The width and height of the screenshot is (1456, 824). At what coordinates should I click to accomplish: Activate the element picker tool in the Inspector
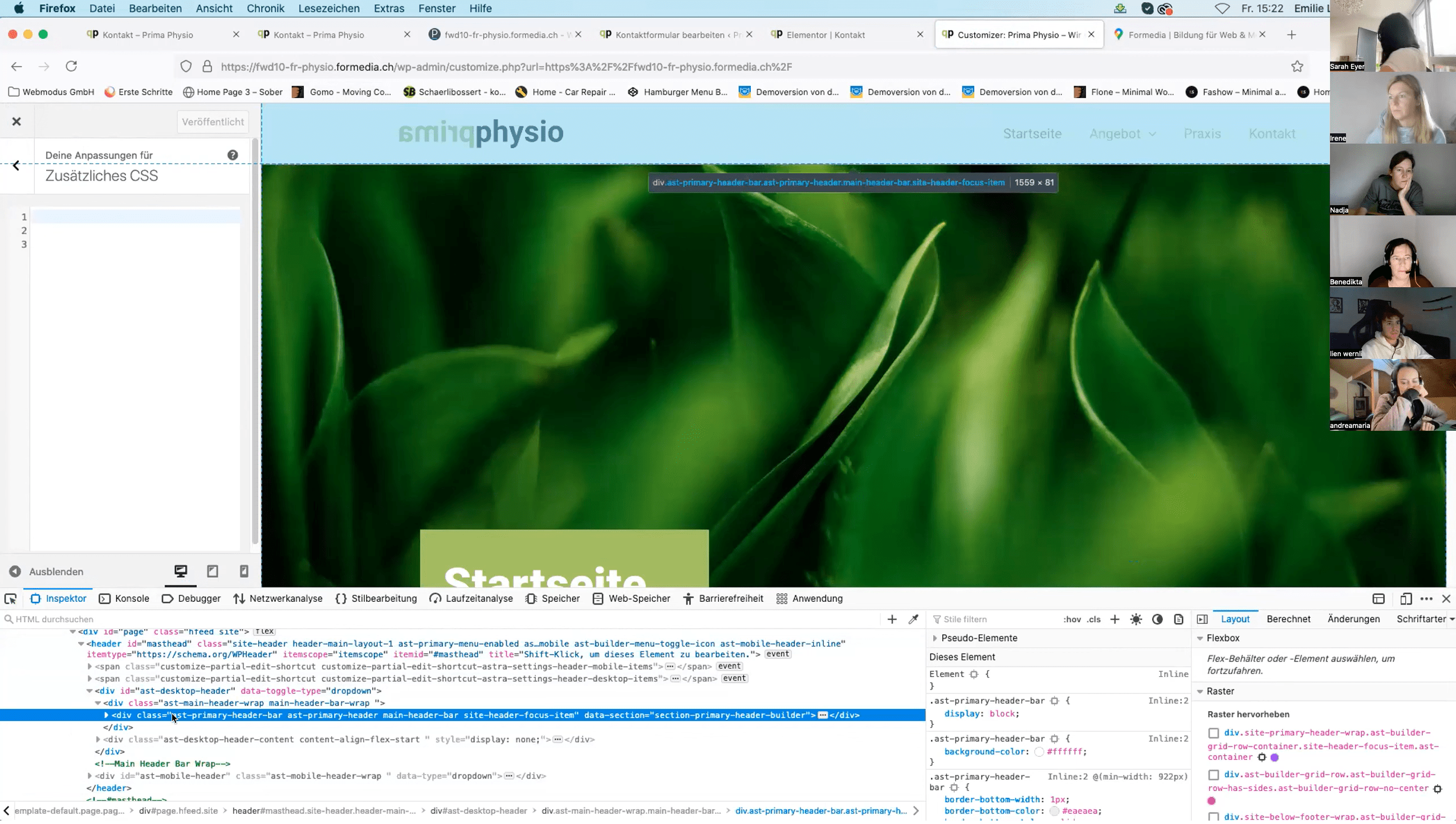[10, 598]
